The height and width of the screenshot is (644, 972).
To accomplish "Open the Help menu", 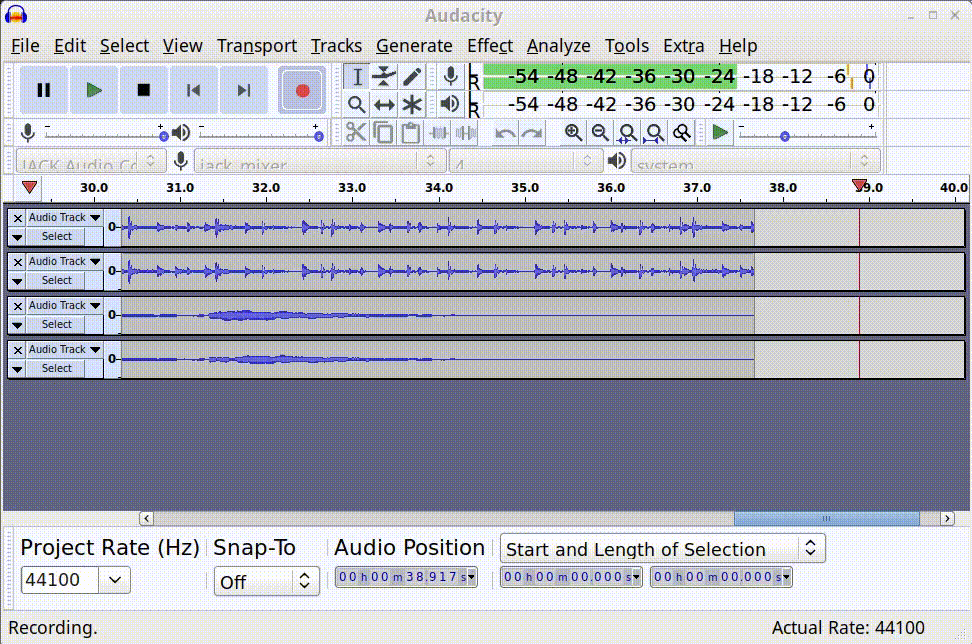I will coord(738,46).
